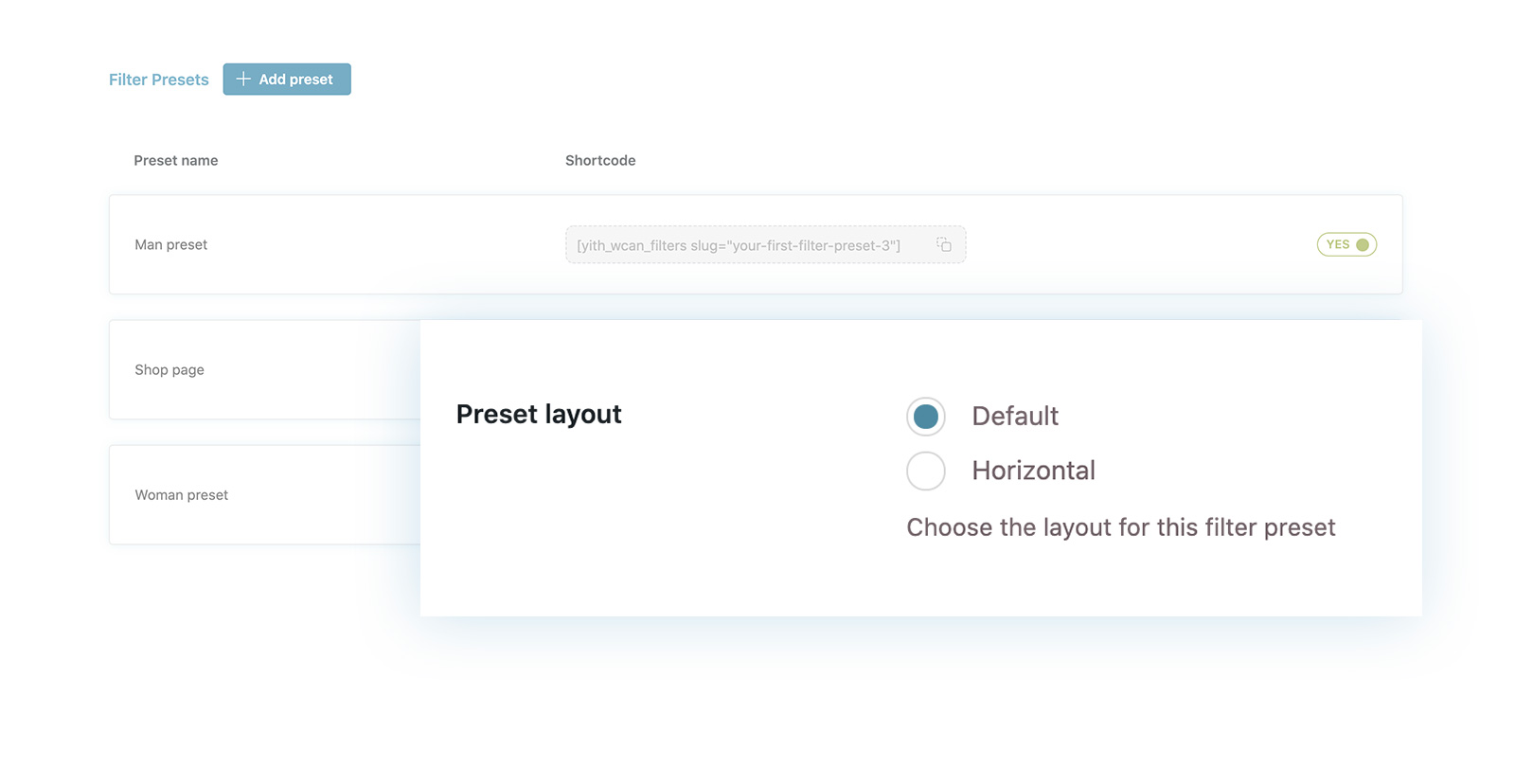This screenshot has width=1515, height=784.
Task: Toggle the YES switch for Man preset
Action: (x=1346, y=244)
